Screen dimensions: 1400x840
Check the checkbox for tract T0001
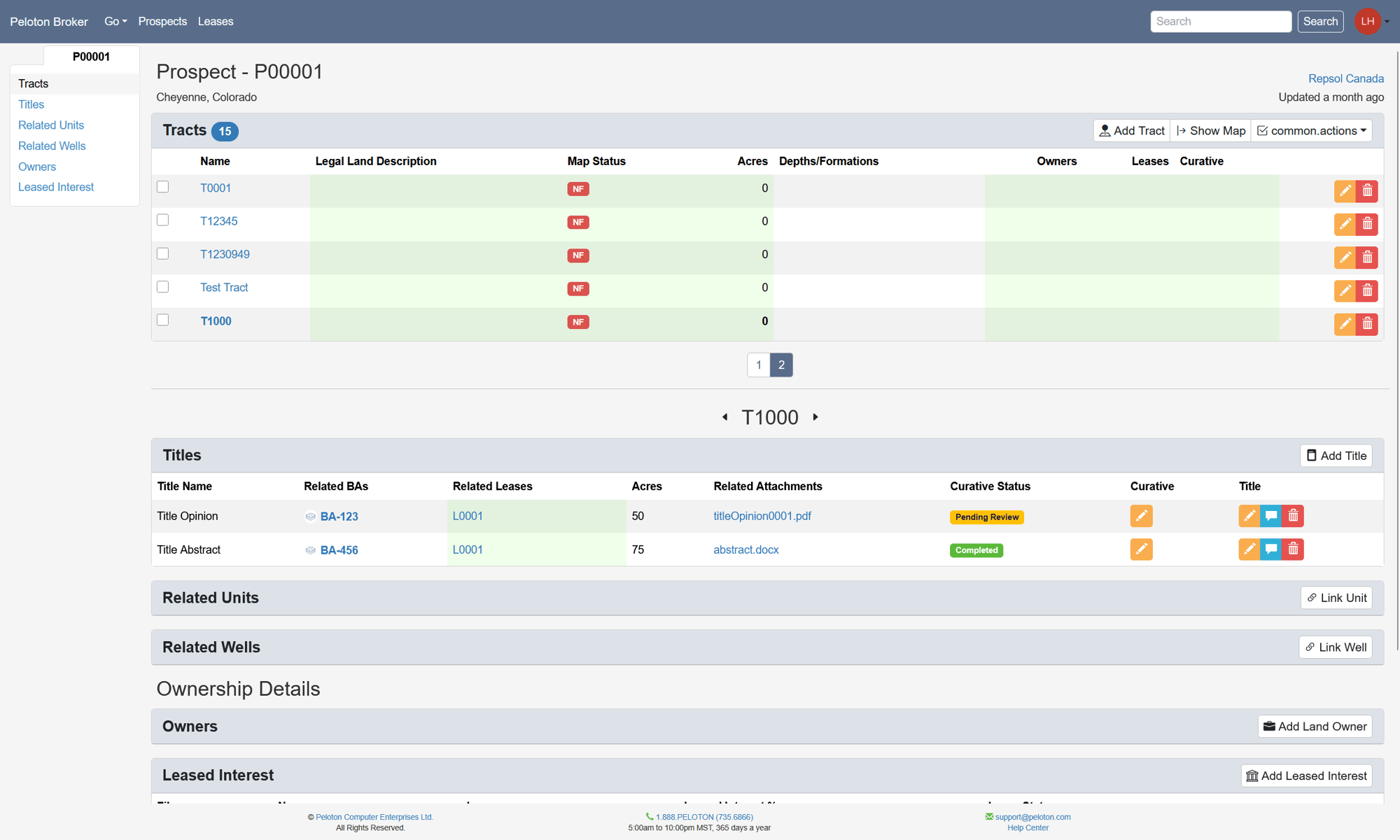pyautogui.click(x=163, y=187)
